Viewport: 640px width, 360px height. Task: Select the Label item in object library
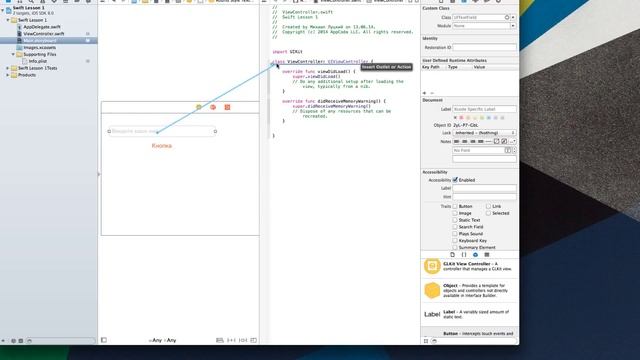(x=469, y=314)
